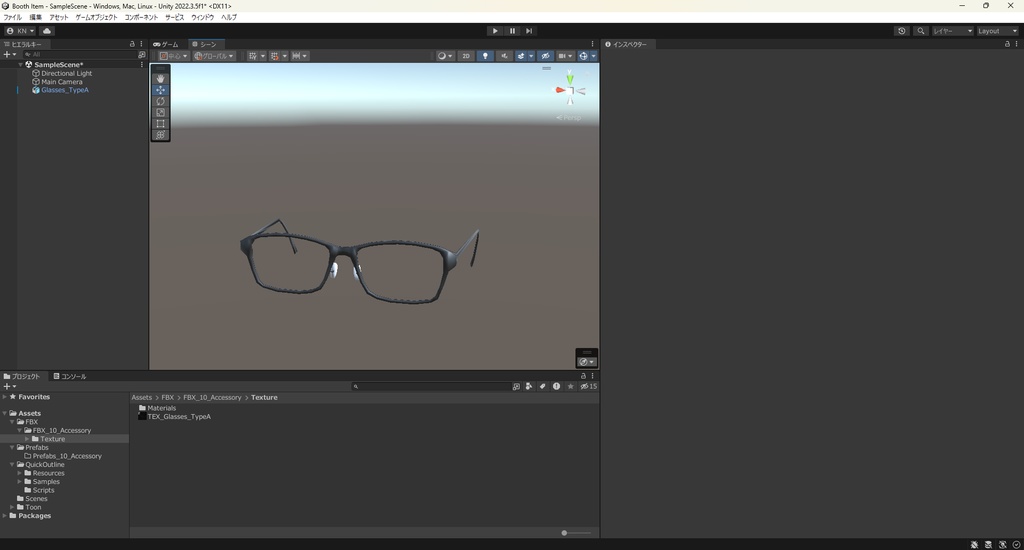Toggle scene audio
The image size is (1024, 550).
coord(504,56)
